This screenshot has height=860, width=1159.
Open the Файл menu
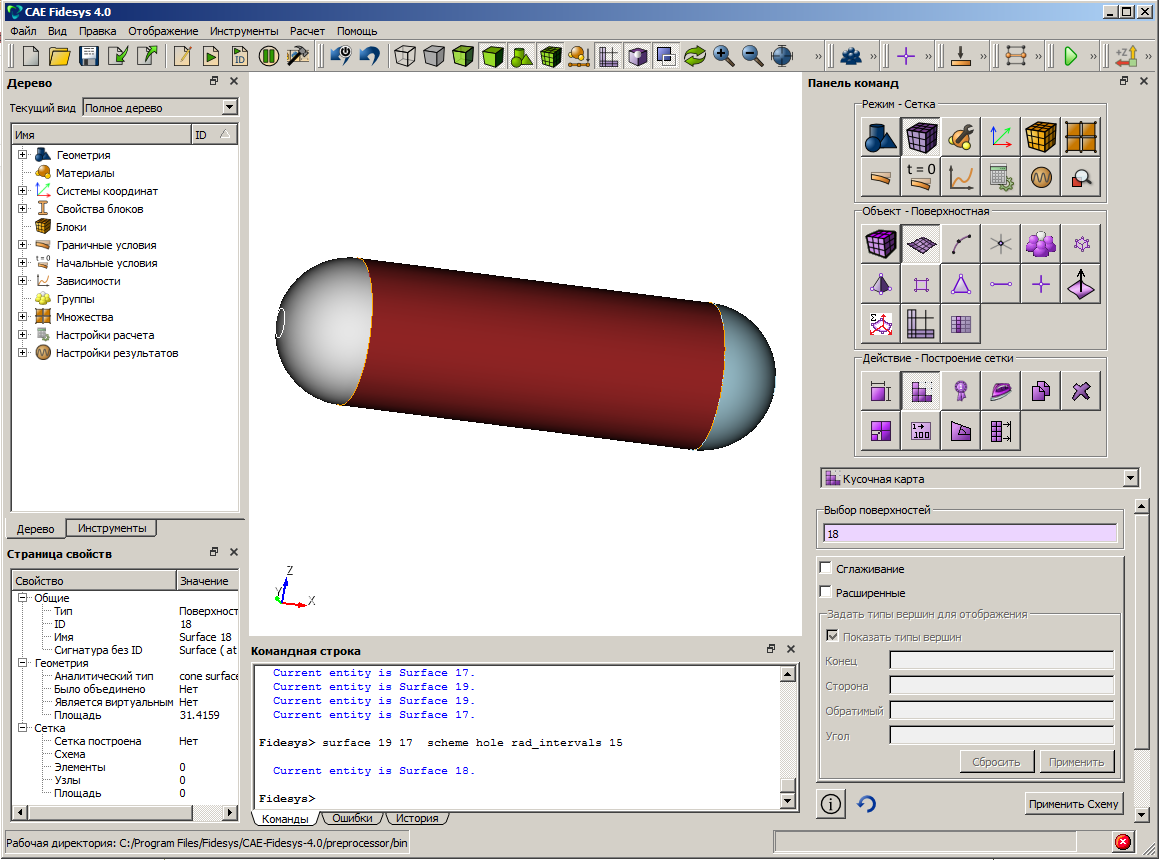pyautogui.click(x=24, y=31)
